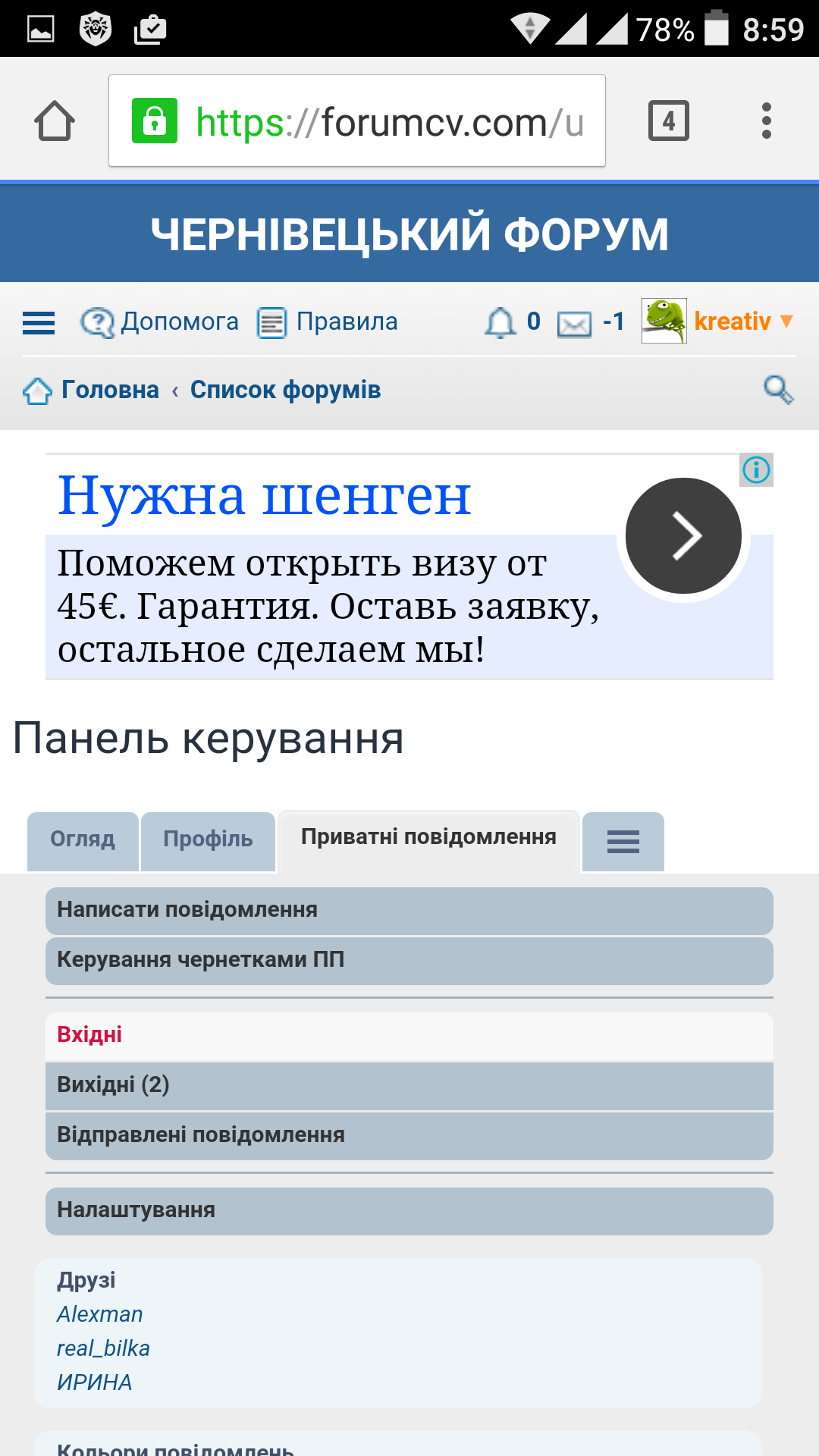The height and width of the screenshot is (1456, 819).
Task: Go to Головна home link
Action: (x=110, y=390)
